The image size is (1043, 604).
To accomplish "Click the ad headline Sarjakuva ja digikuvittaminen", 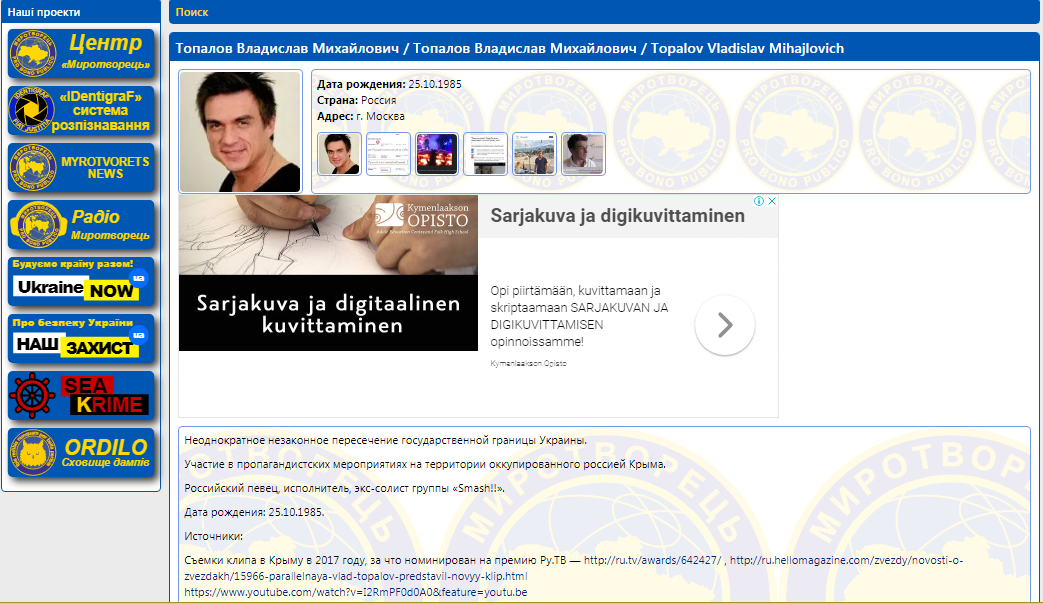I will pyautogui.click(x=617, y=216).
